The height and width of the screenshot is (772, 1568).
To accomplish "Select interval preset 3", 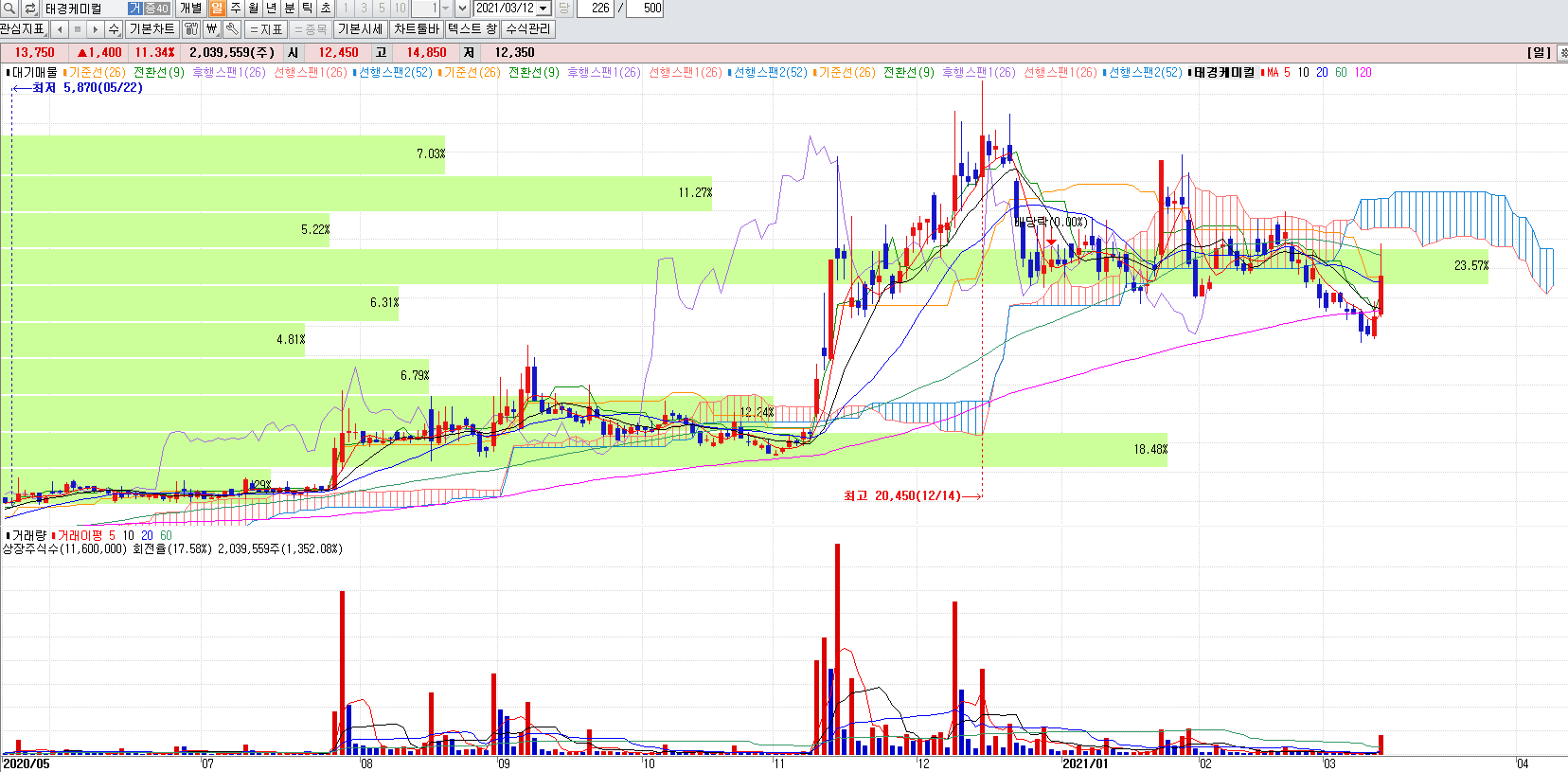I will 364,8.
